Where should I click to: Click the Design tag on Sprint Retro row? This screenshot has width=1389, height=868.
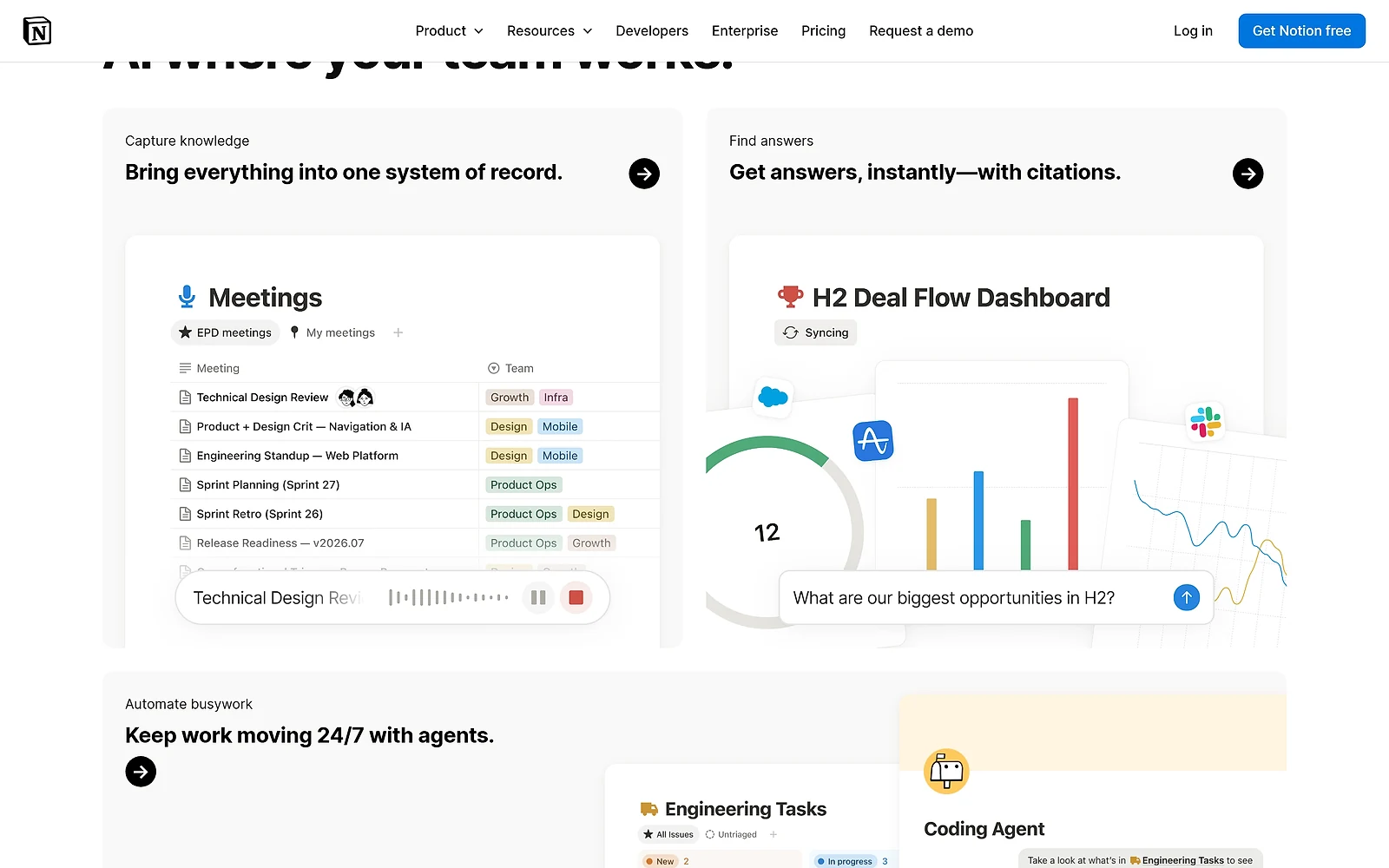[x=590, y=514]
